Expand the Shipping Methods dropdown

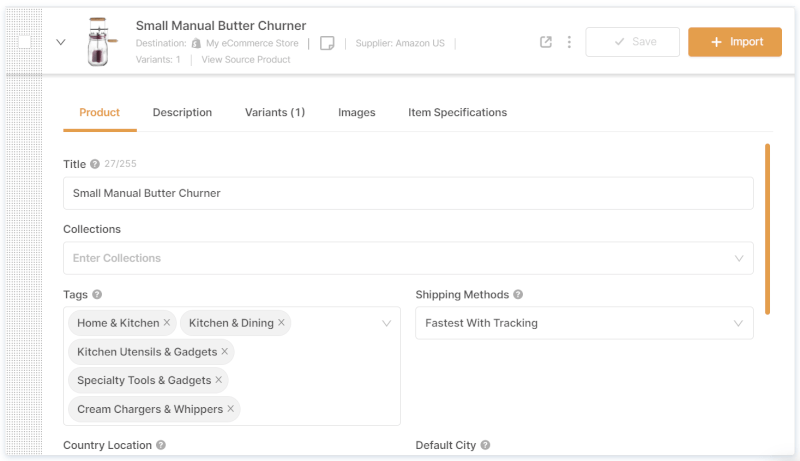click(x=739, y=323)
